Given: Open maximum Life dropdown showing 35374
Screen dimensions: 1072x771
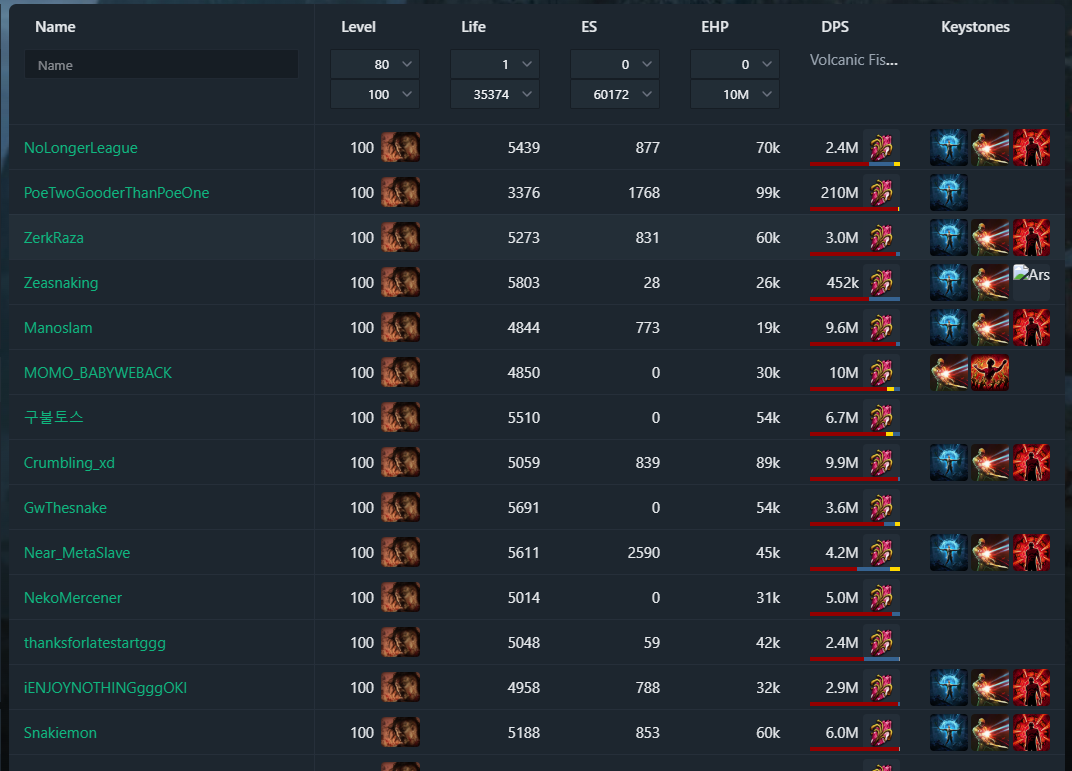Looking at the screenshot, I should tap(495, 94).
